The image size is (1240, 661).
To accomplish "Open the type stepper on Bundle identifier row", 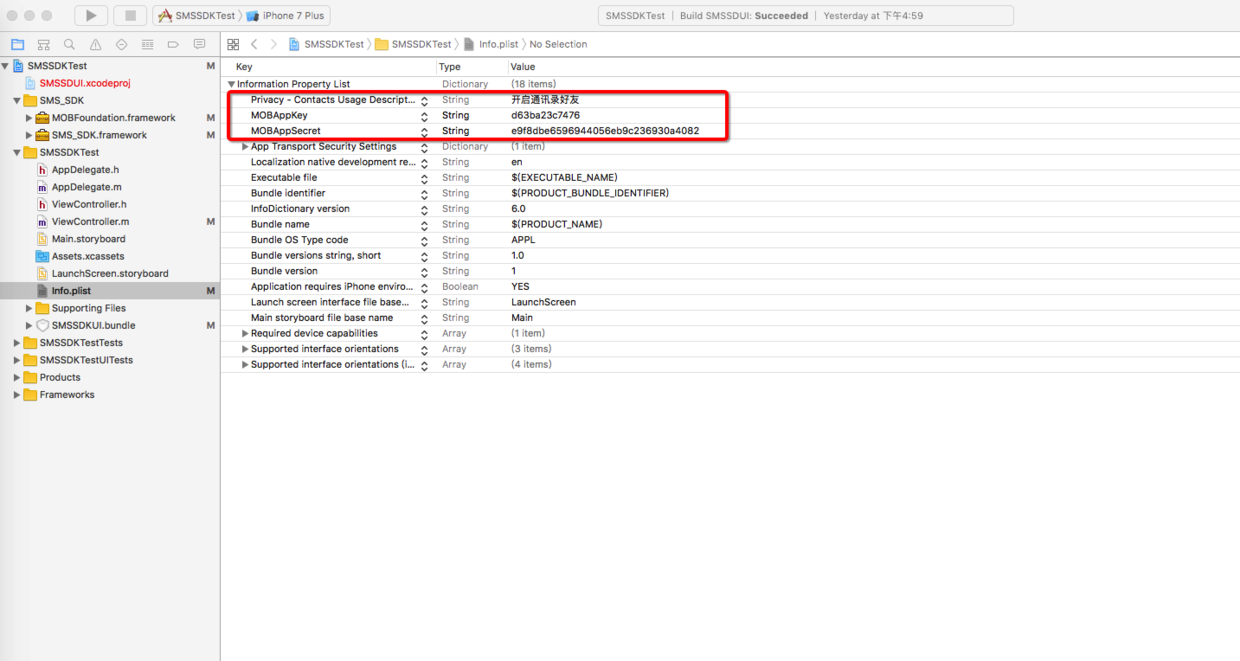I will [x=424, y=194].
